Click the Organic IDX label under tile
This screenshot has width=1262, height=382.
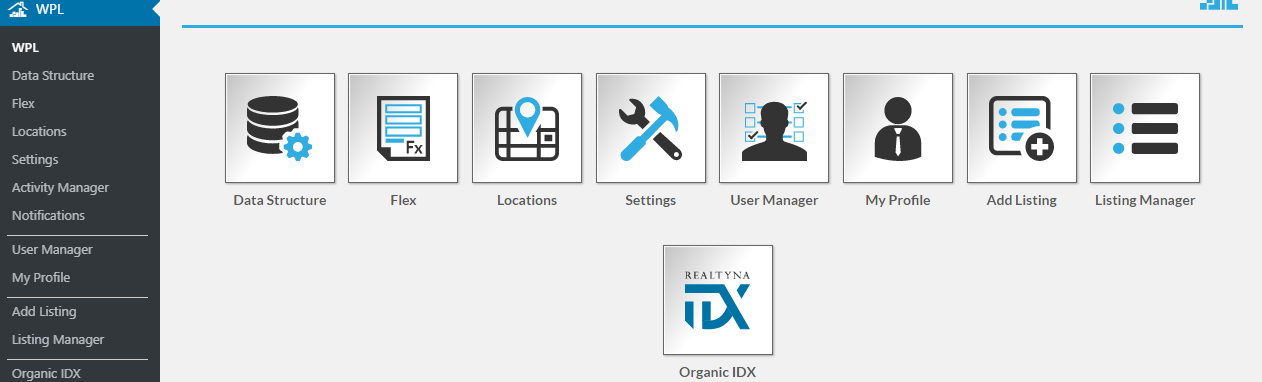point(718,372)
